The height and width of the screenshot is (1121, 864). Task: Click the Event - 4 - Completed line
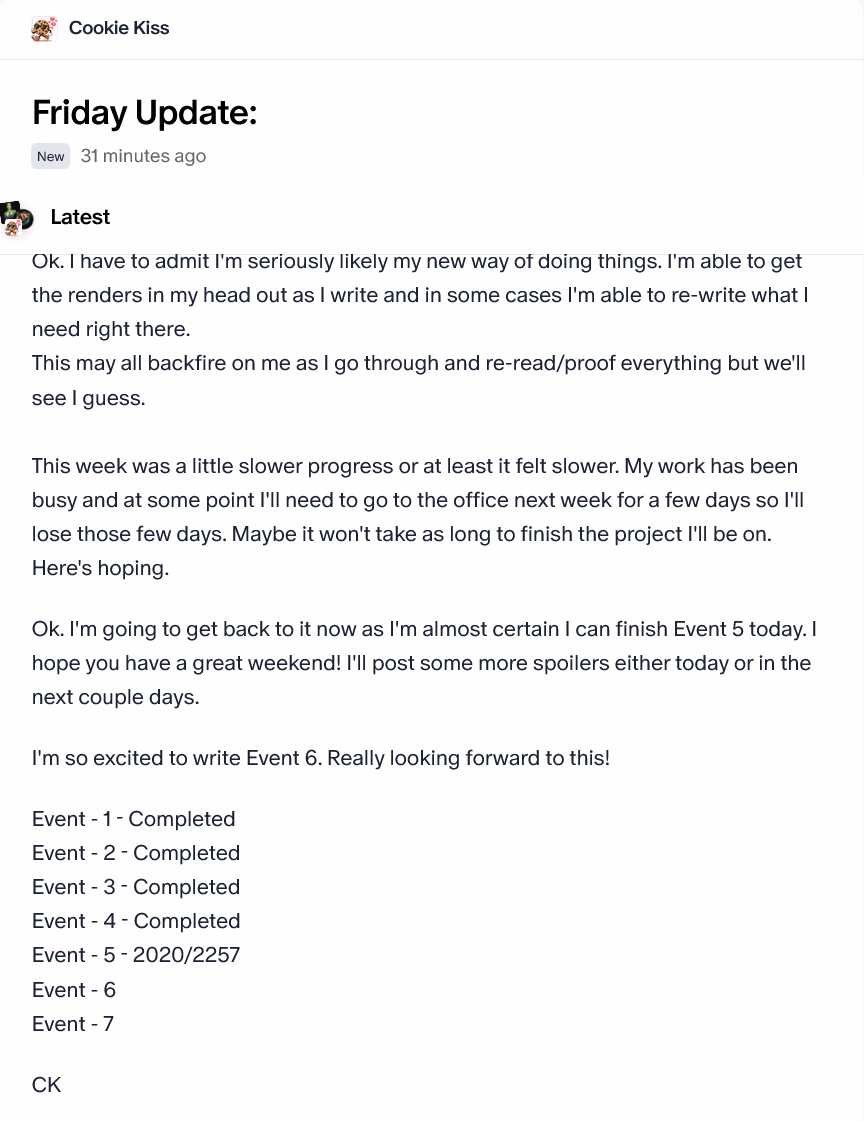tap(136, 921)
